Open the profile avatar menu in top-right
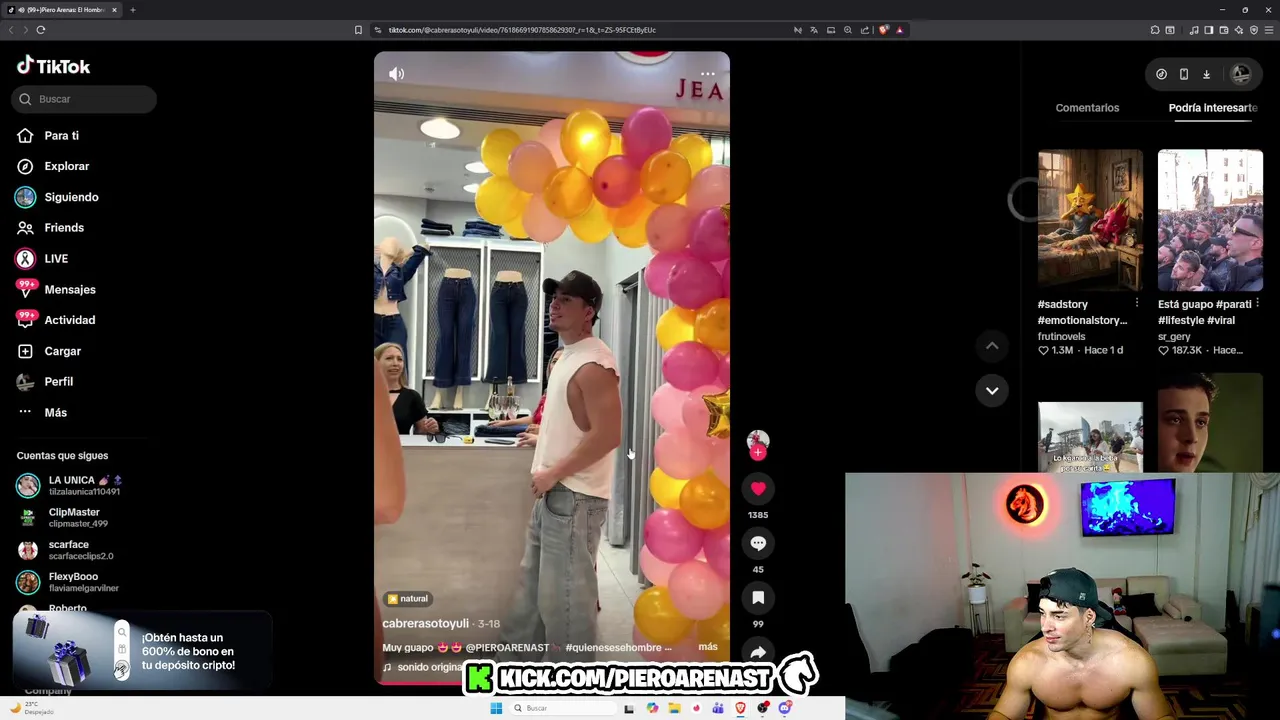The image size is (1280, 720). click(x=1241, y=74)
